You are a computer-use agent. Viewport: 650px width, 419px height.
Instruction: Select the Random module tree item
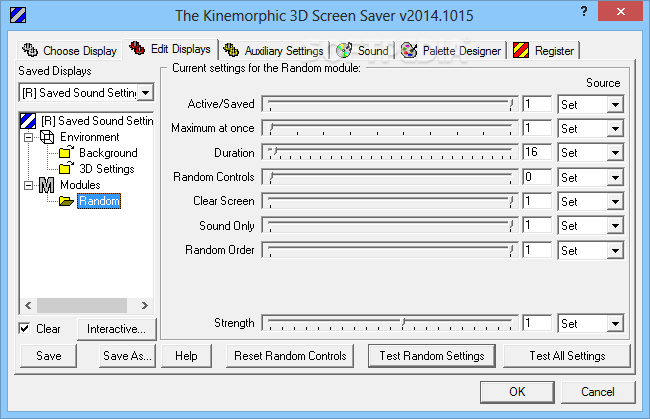click(99, 201)
